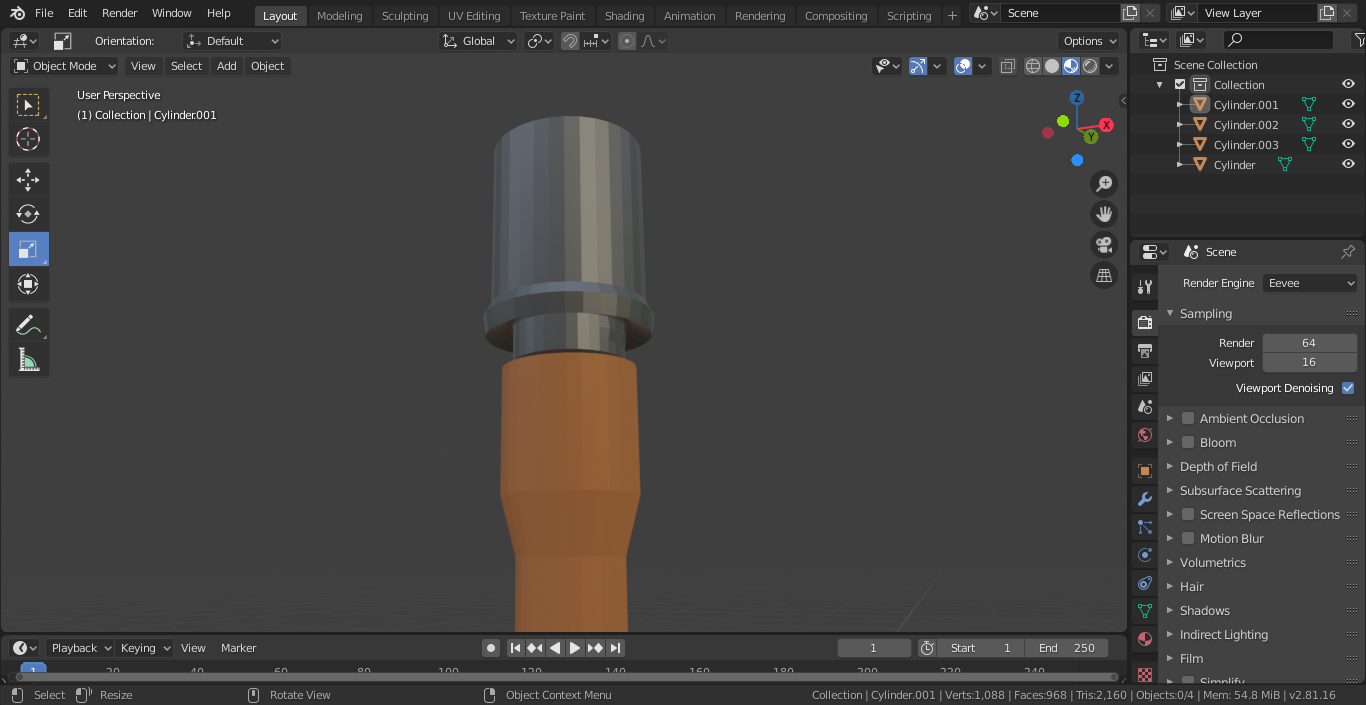1366x705 pixels.
Task: Click the Zoom view magnifier icon
Action: [x=1104, y=184]
